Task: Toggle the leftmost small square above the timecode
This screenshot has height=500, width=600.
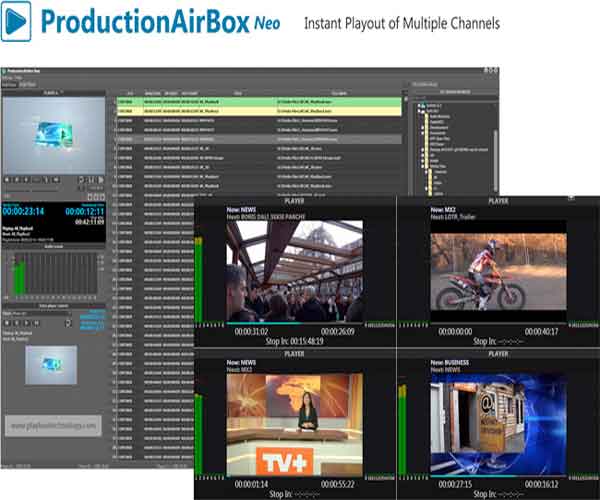Action: coord(90,197)
